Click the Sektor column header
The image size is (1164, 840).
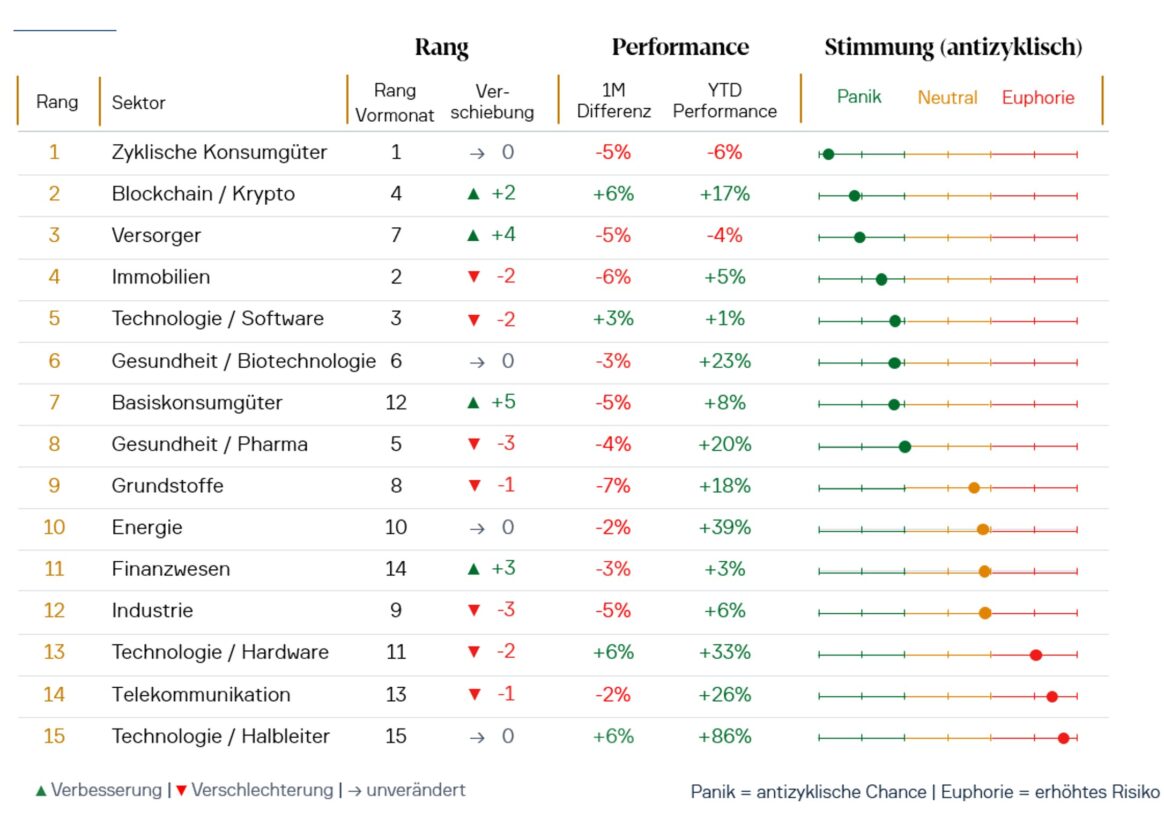click(138, 102)
